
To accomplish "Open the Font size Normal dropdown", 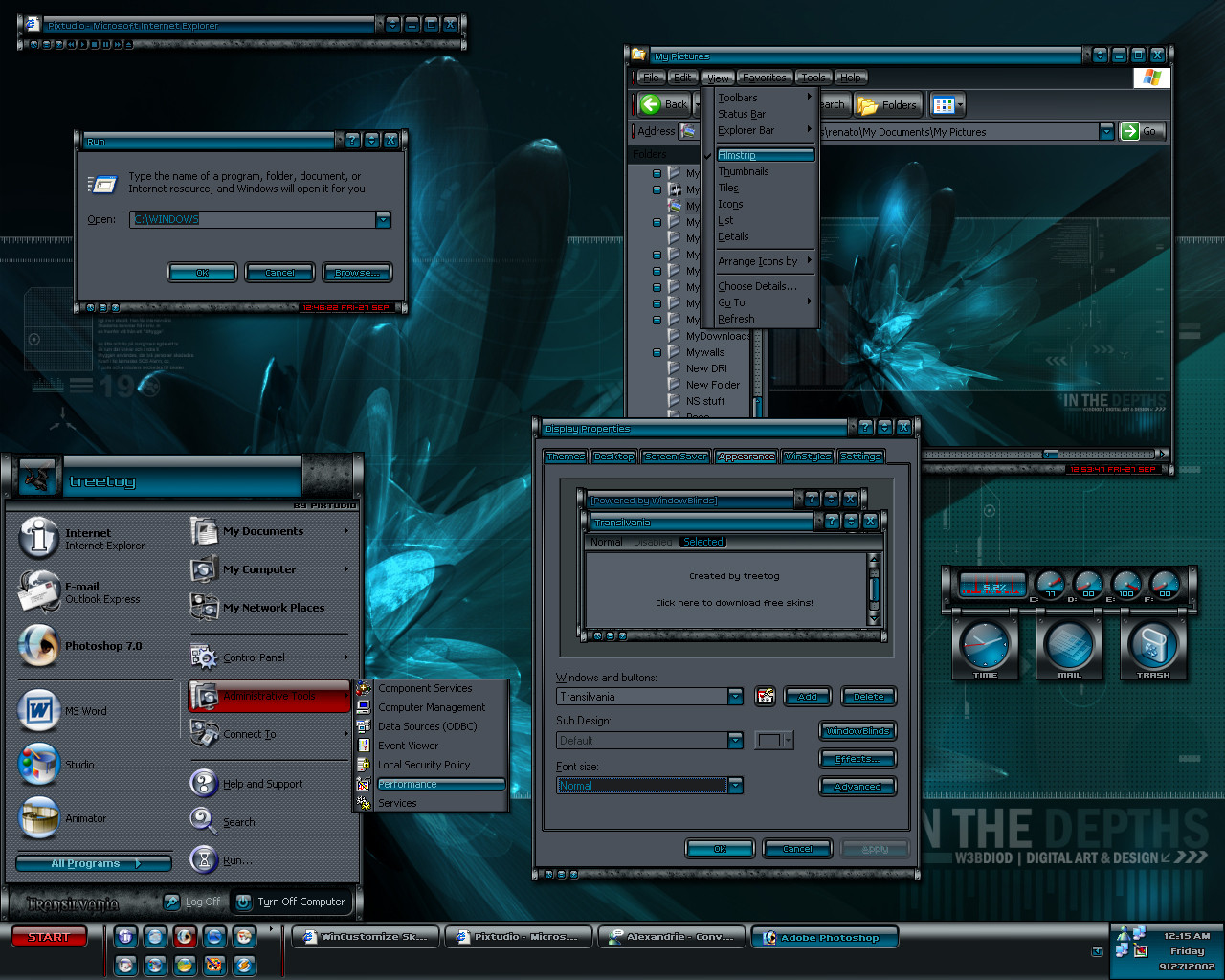I will point(735,786).
